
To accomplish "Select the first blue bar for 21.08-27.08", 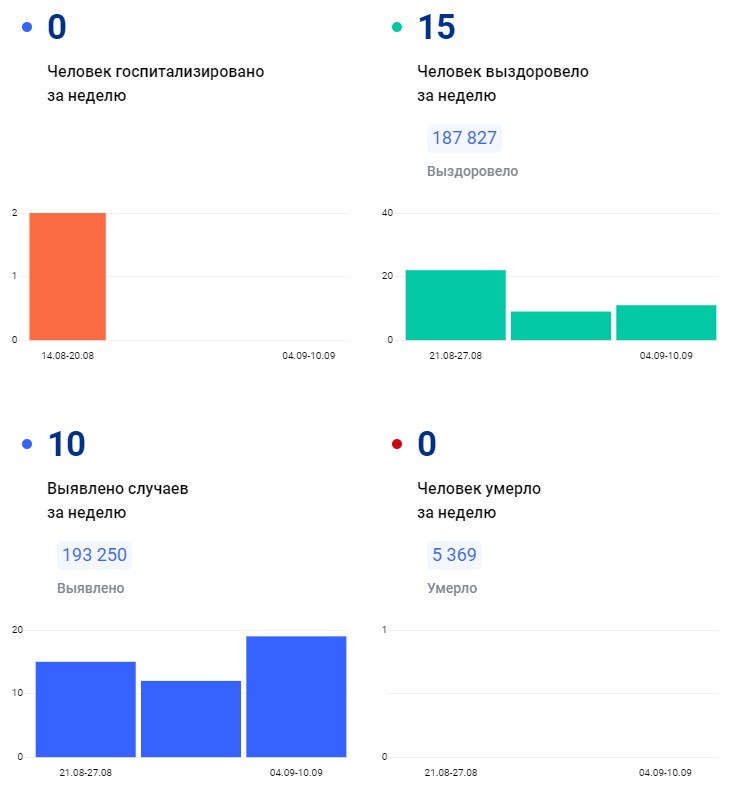I will (85, 708).
